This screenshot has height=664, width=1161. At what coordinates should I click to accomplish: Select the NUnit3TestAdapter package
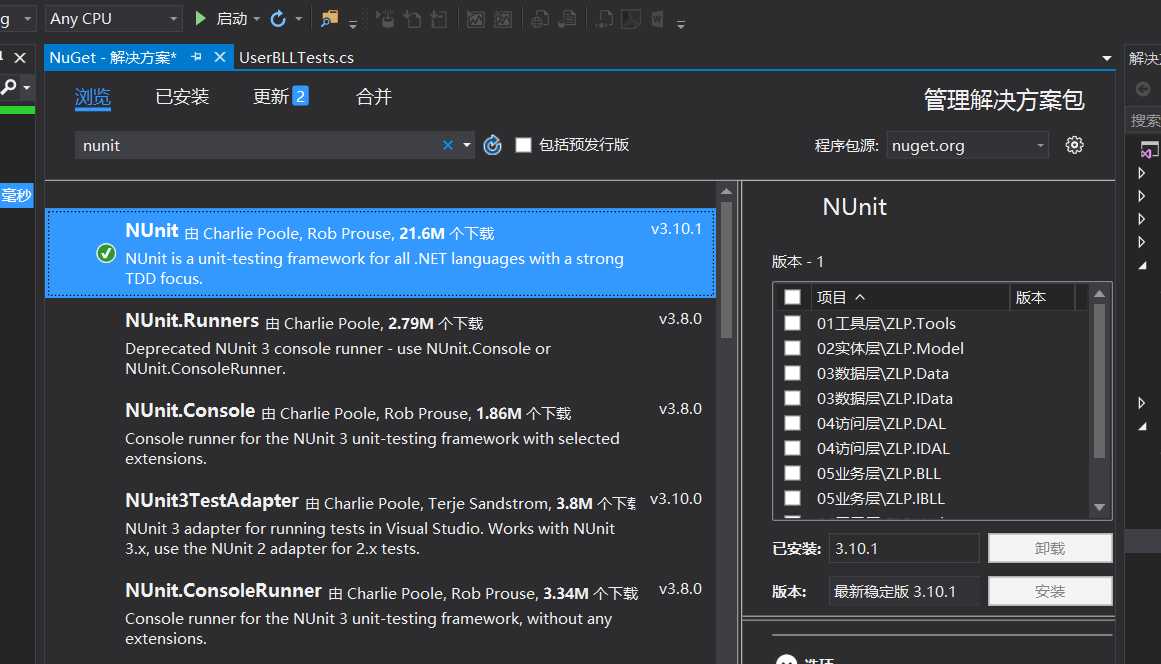(x=381, y=523)
